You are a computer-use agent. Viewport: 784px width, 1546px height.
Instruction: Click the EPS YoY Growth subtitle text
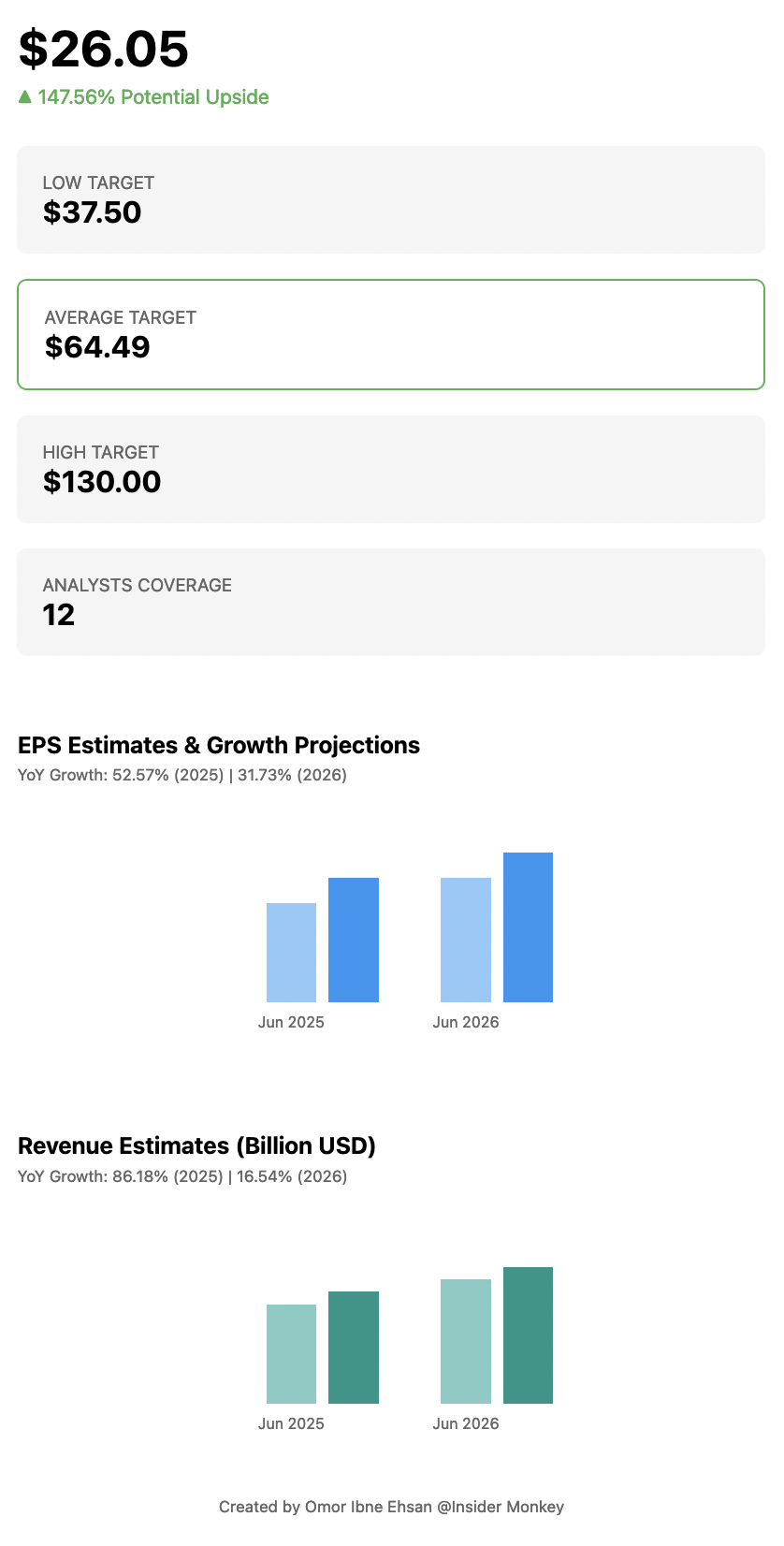click(182, 775)
